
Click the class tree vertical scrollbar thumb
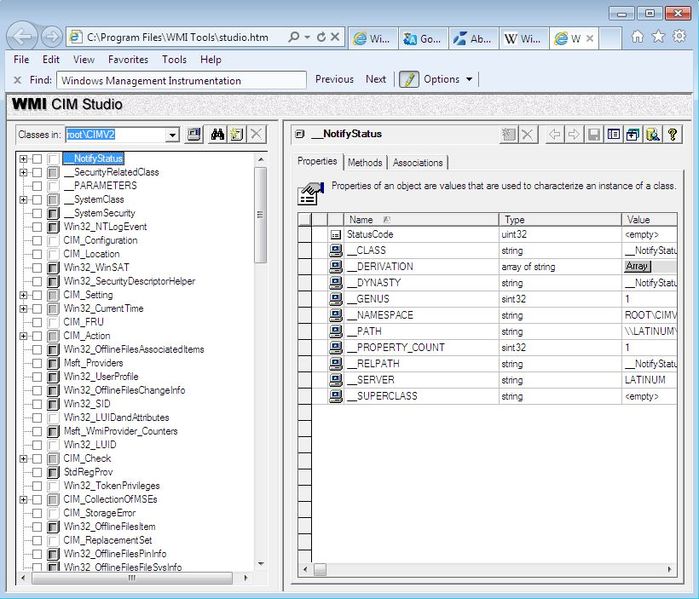point(260,215)
